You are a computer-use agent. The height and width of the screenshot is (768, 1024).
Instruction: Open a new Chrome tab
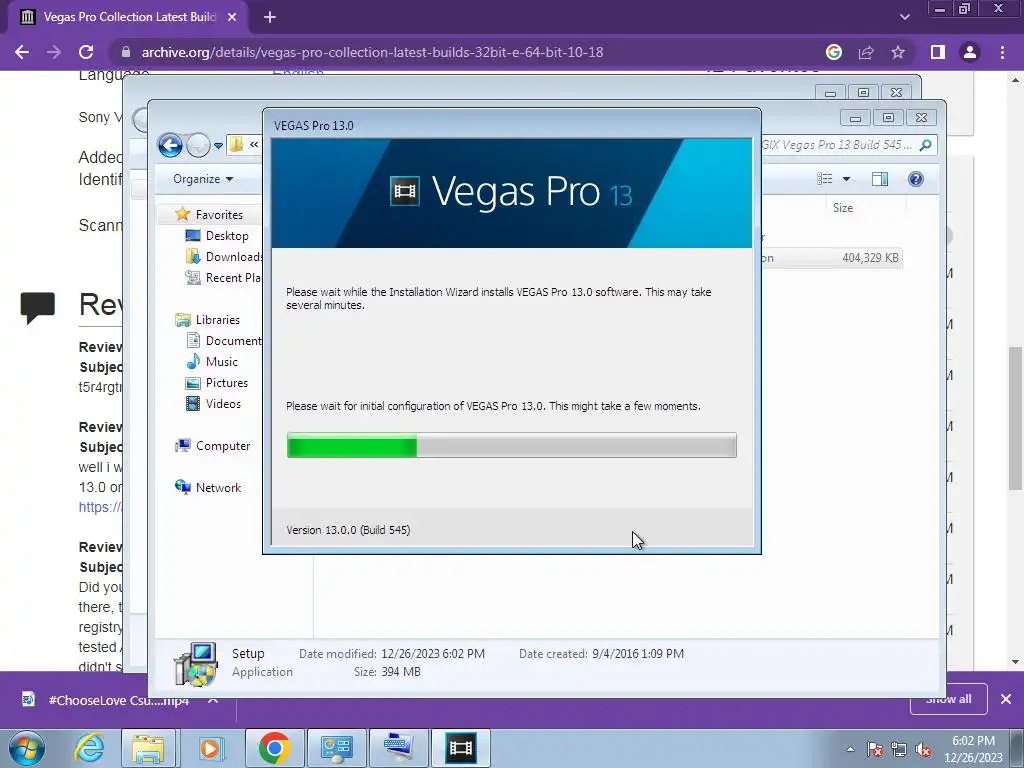(270, 17)
